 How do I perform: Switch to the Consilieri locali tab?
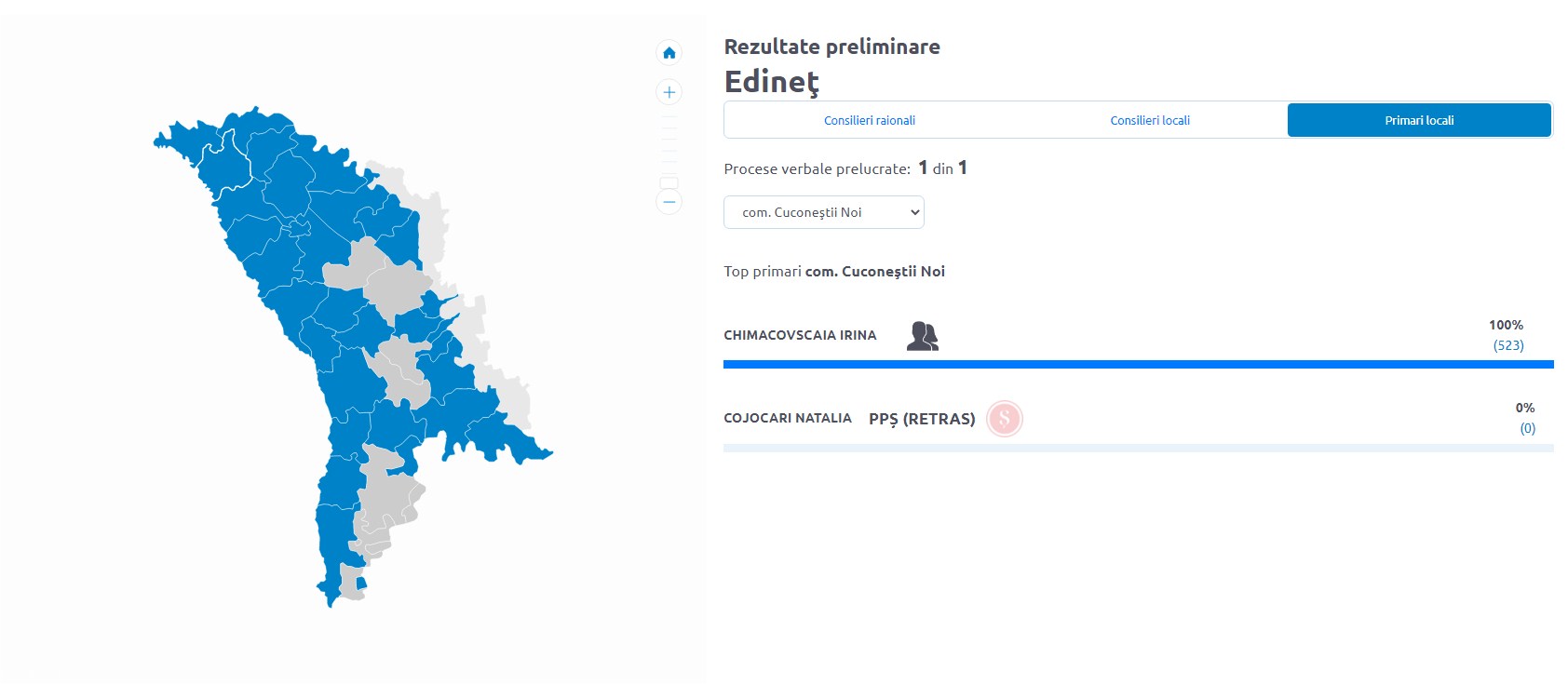click(x=1150, y=120)
